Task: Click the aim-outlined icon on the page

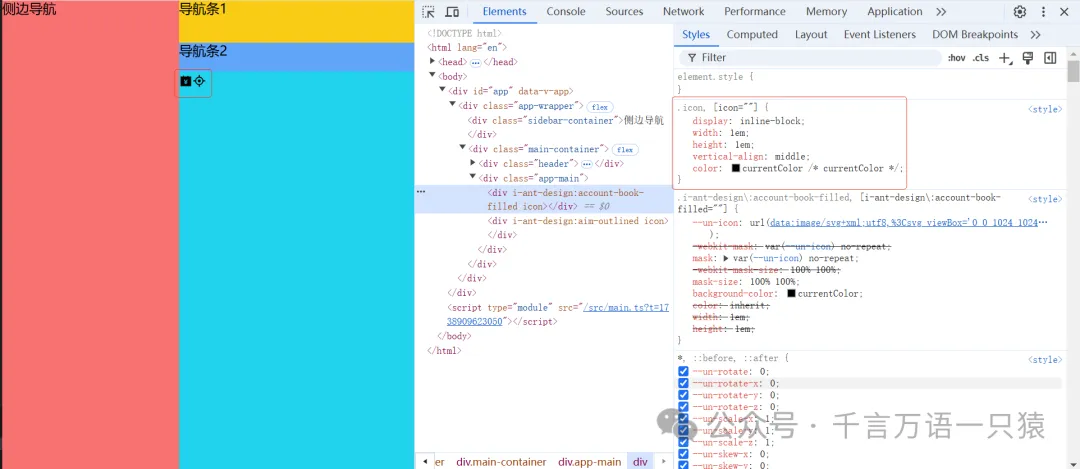Action: (x=199, y=81)
